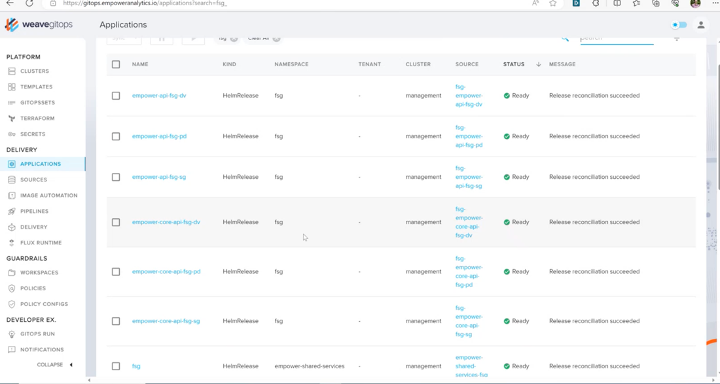
Task: Open the Clusters sidebar icon
Action: [12, 71]
